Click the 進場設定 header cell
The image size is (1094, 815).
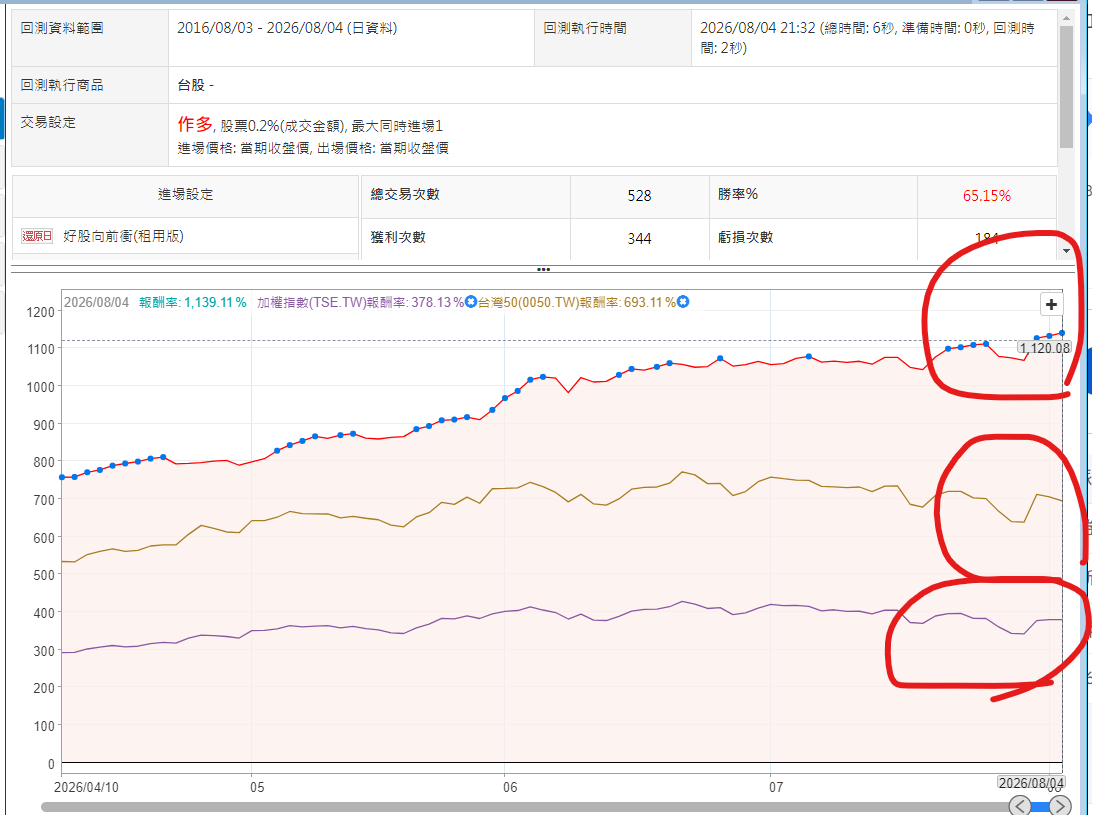click(x=185, y=195)
